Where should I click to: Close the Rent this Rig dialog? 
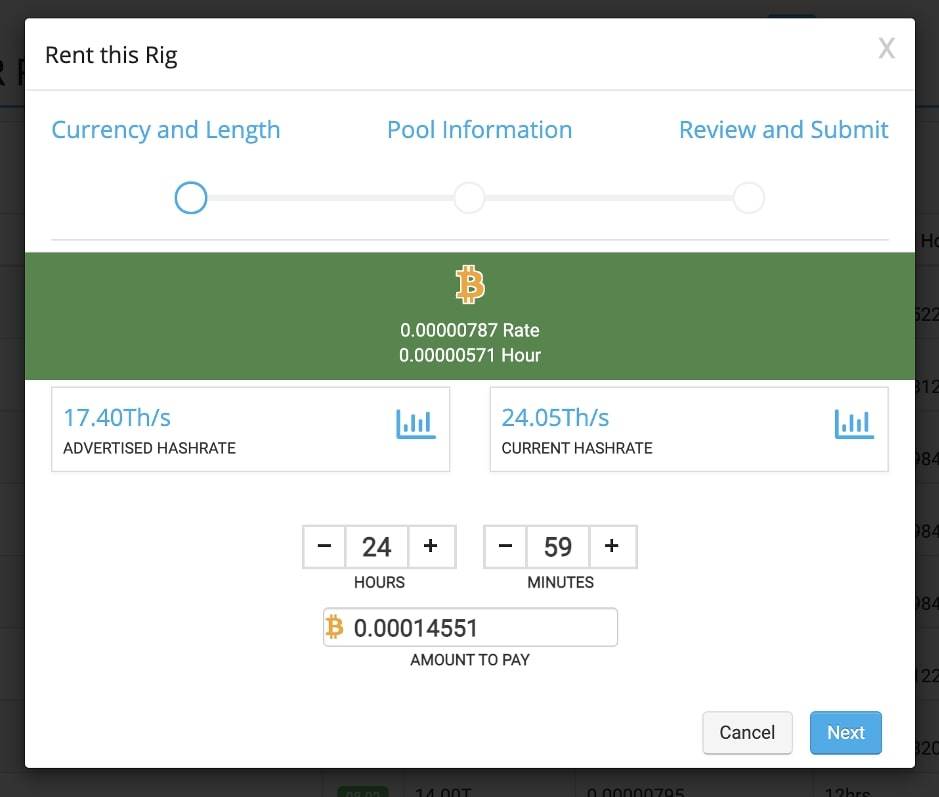[886, 49]
